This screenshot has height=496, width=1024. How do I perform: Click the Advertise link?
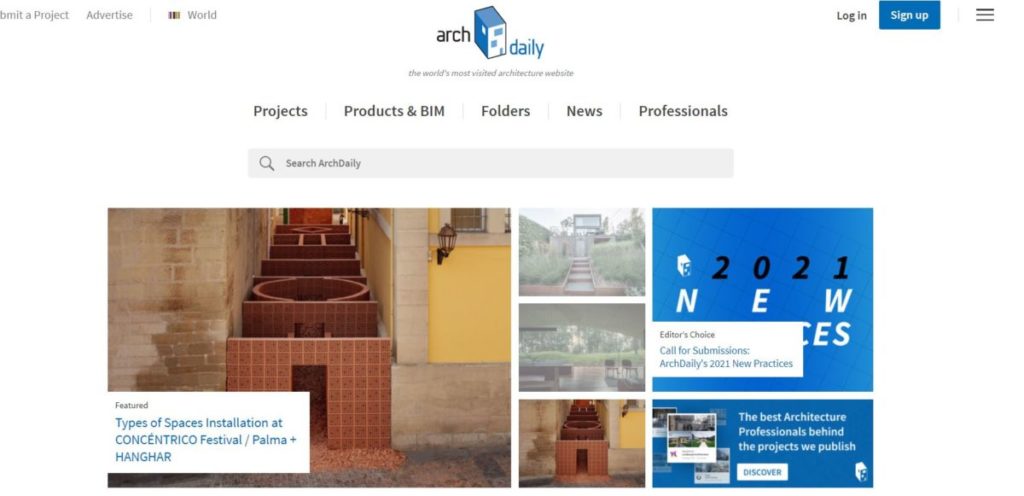109,15
